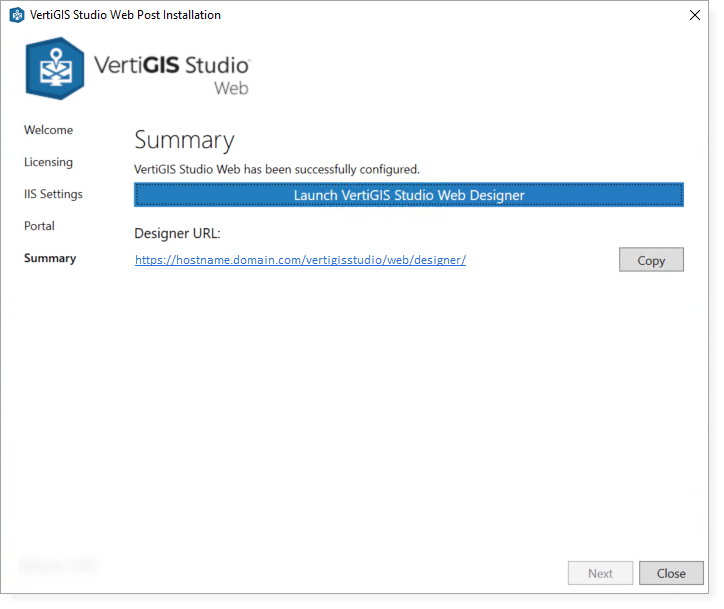Image resolution: width=724 pixels, height=609 pixels.
Task: Click the Summary page heading
Action: [184, 140]
